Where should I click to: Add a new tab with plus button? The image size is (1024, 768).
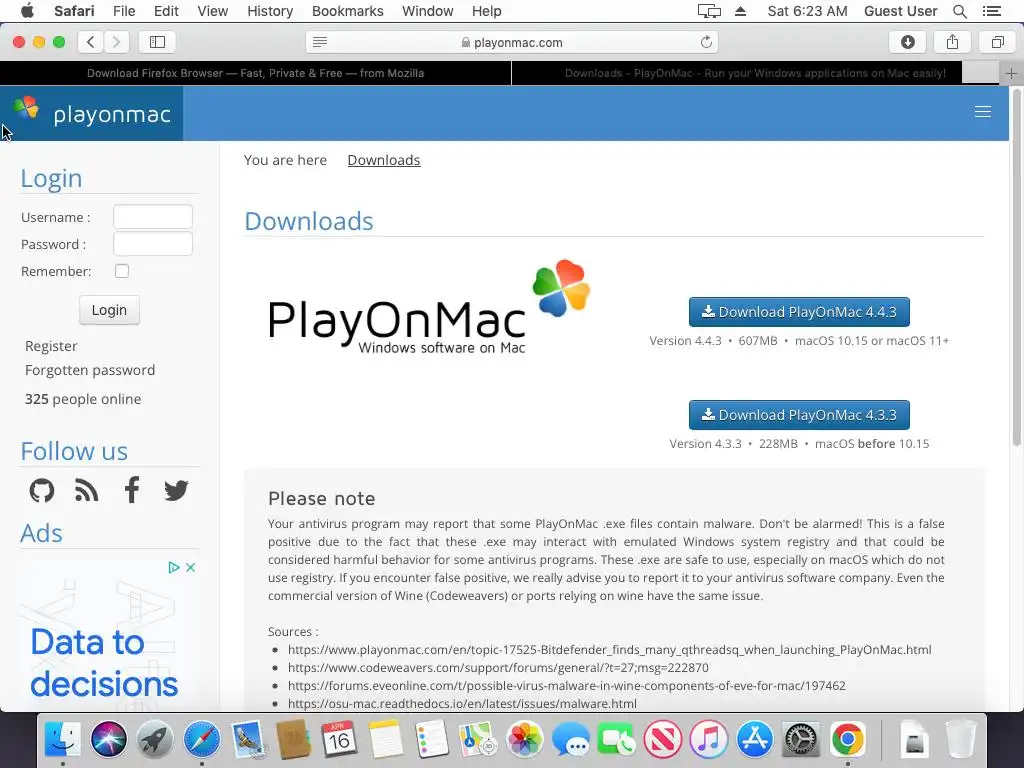(1011, 73)
